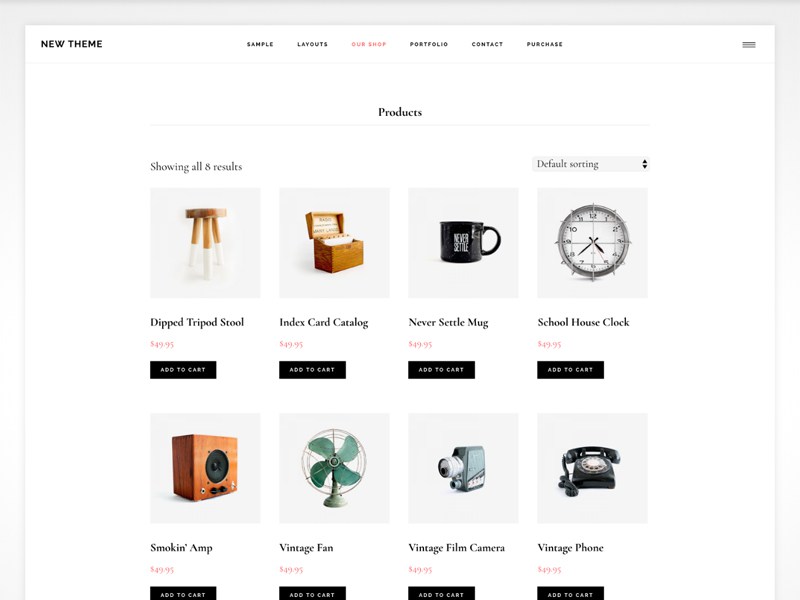Add Never Settle Mug to cart

click(441, 370)
